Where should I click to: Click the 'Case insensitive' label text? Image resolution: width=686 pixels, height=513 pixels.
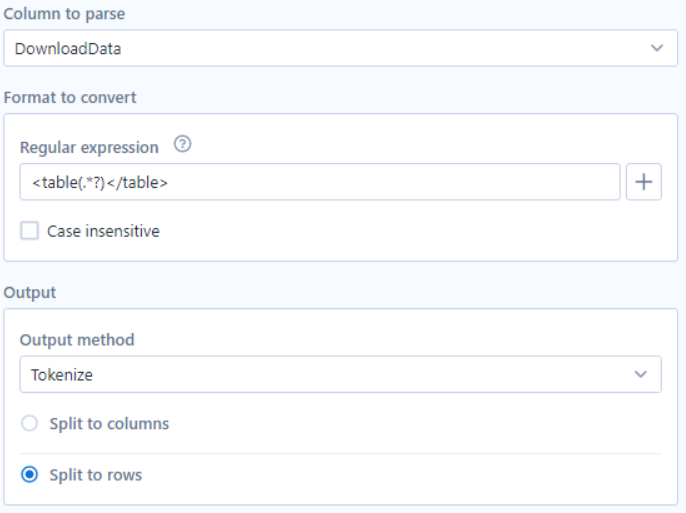pos(103,231)
